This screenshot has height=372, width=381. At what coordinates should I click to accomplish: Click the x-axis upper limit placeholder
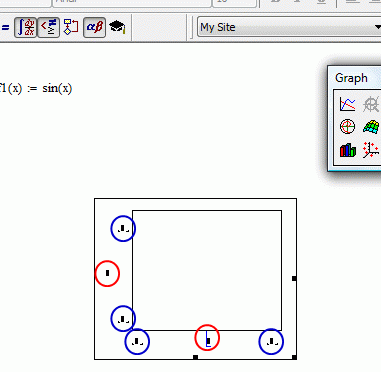(272, 342)
